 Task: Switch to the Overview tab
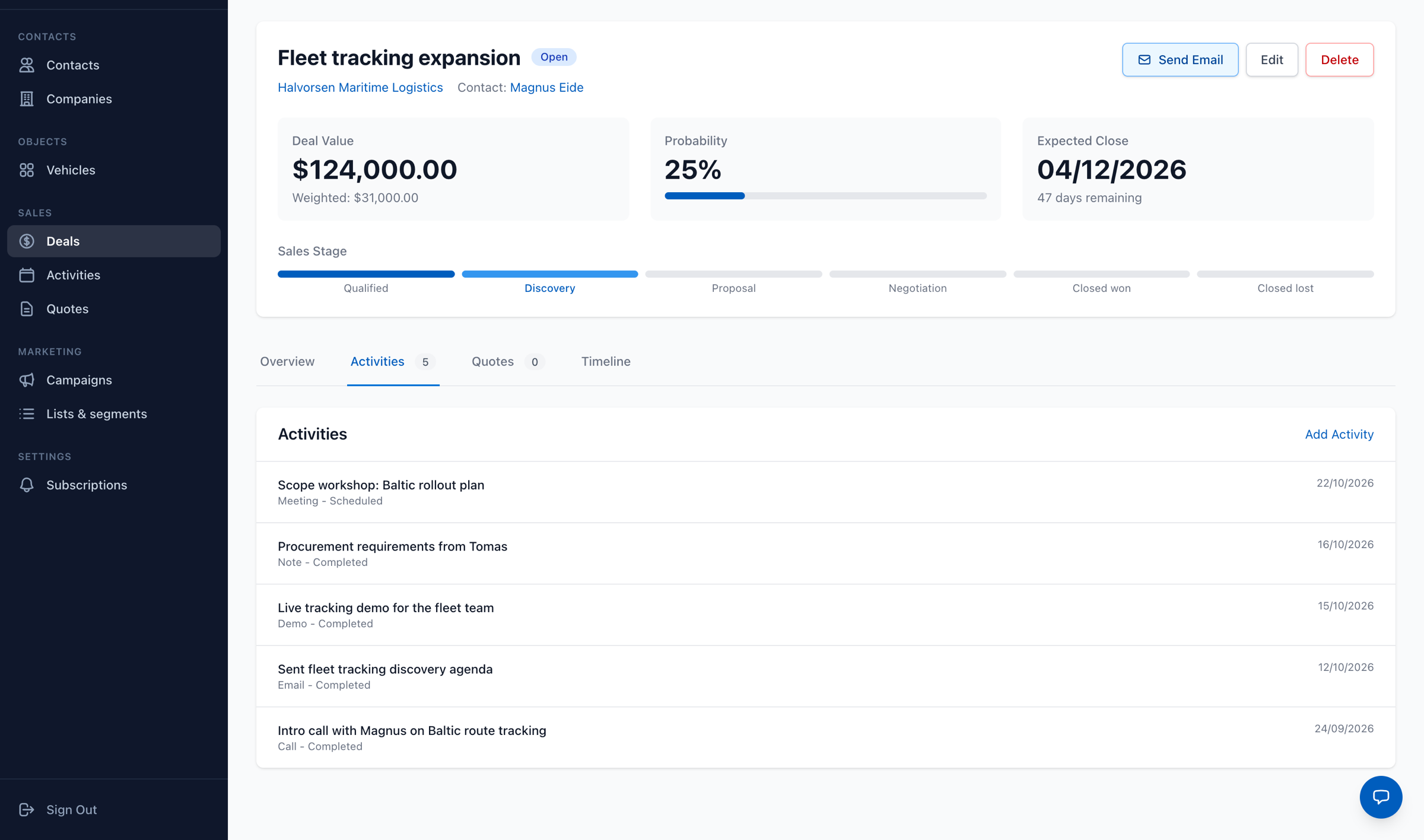click(x=287, y=362)
